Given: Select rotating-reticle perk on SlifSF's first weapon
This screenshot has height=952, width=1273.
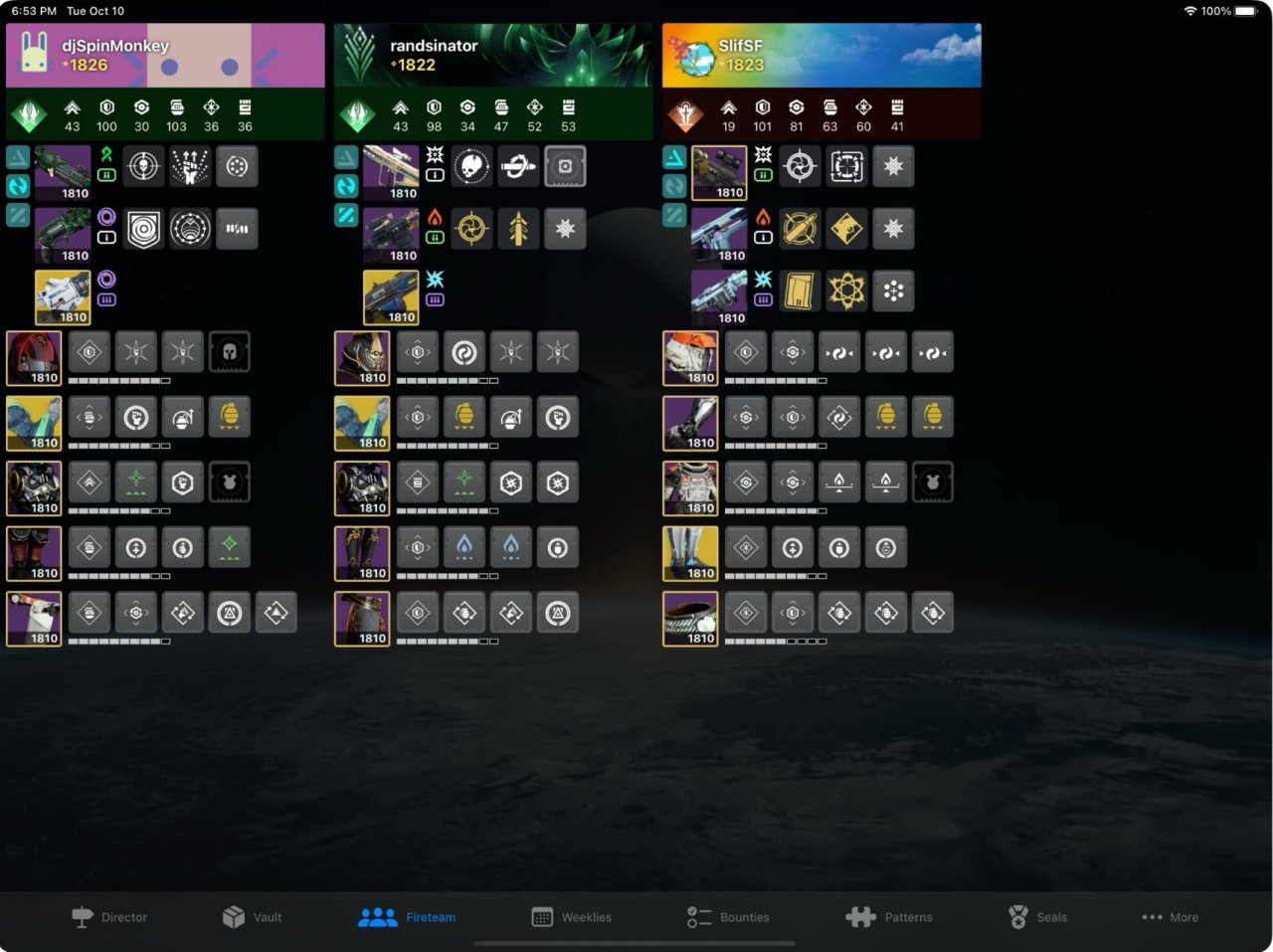Looking at the screenshot, I should coord(800,167).
